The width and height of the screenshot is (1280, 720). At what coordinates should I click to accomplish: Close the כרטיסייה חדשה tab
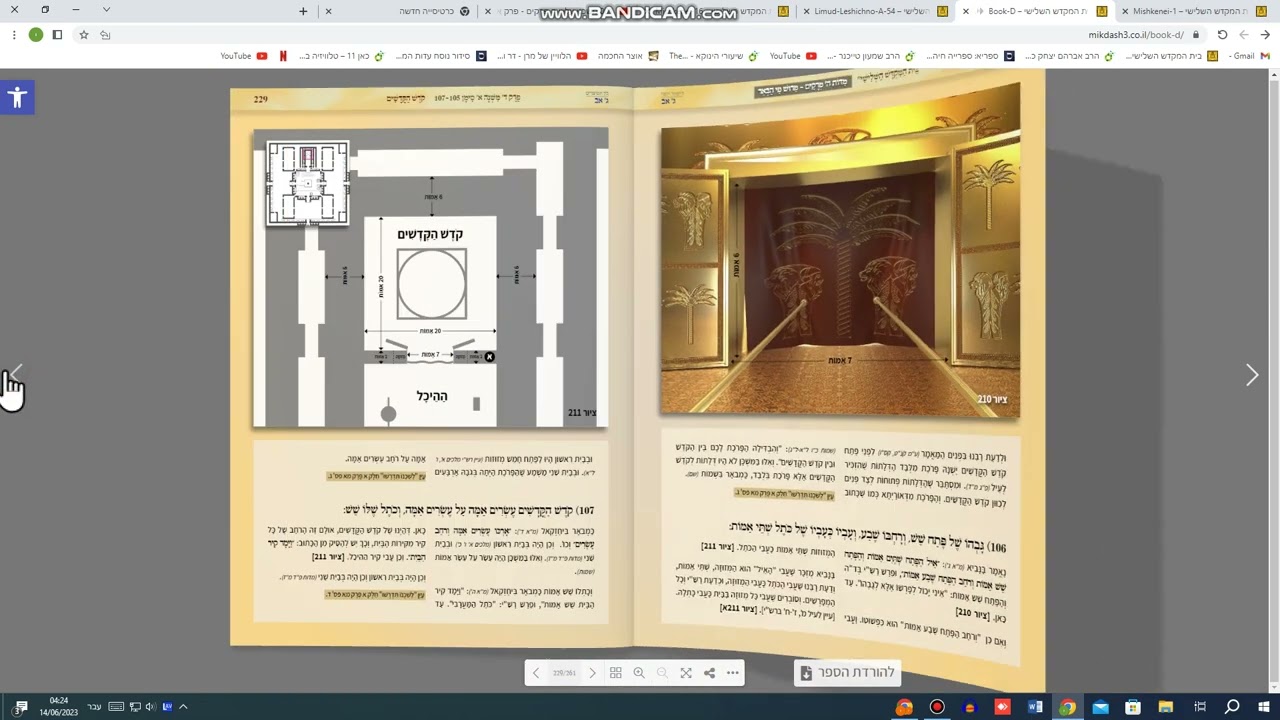pos(328,11)
